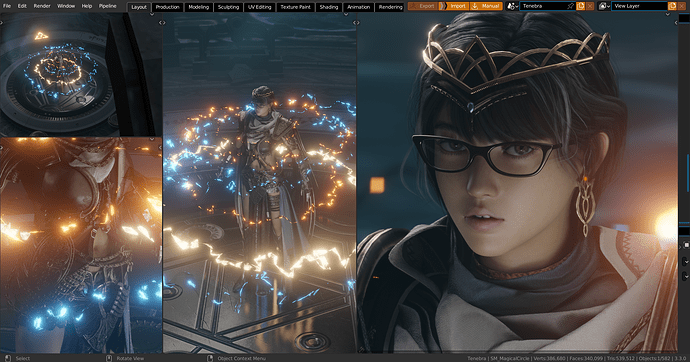Viewport: 690px width, 362px height.
Task: Open the view layer browse dropdown
Action: click(x=604, y=6)
